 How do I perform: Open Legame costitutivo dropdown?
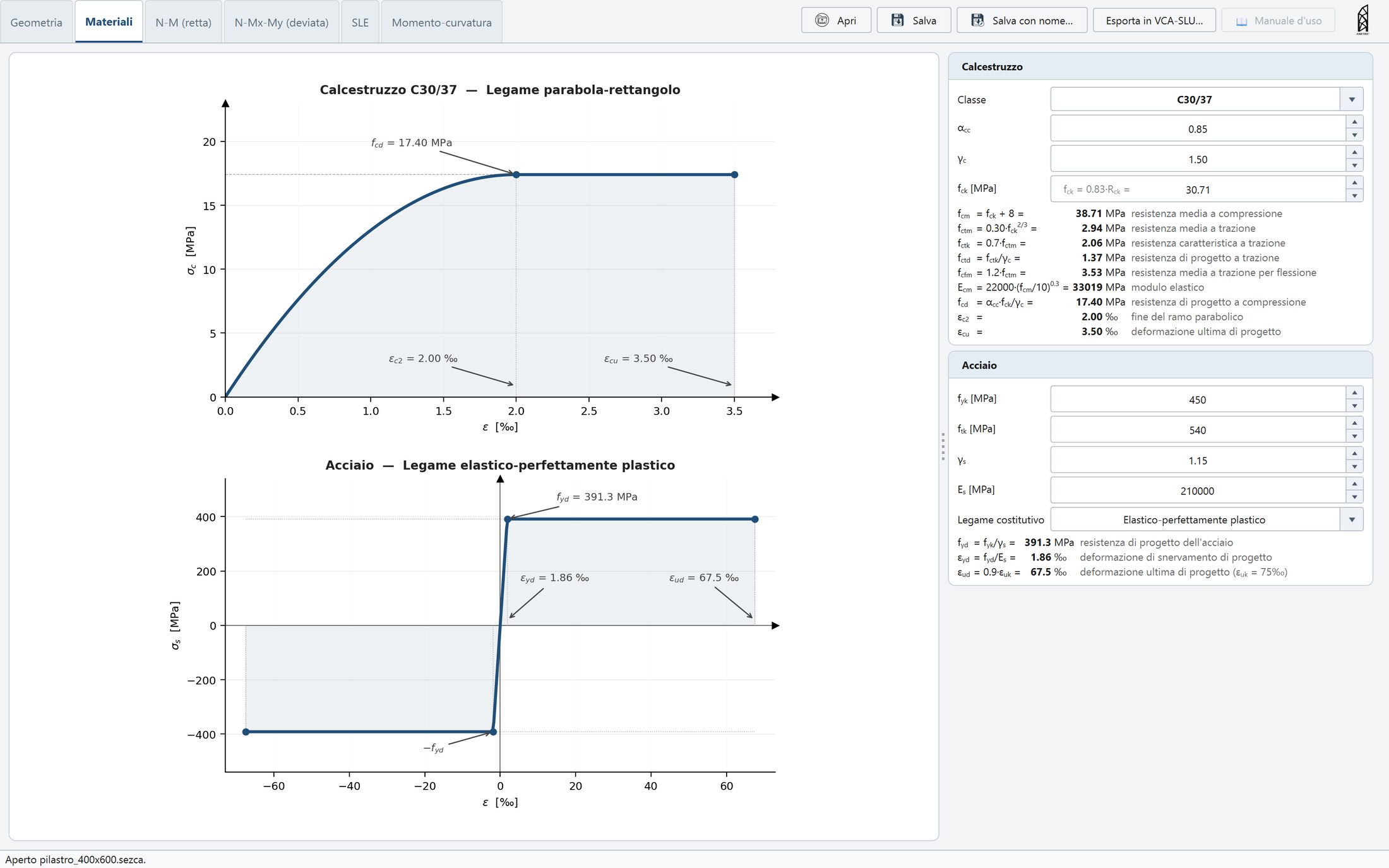[x=1207, y=520]
